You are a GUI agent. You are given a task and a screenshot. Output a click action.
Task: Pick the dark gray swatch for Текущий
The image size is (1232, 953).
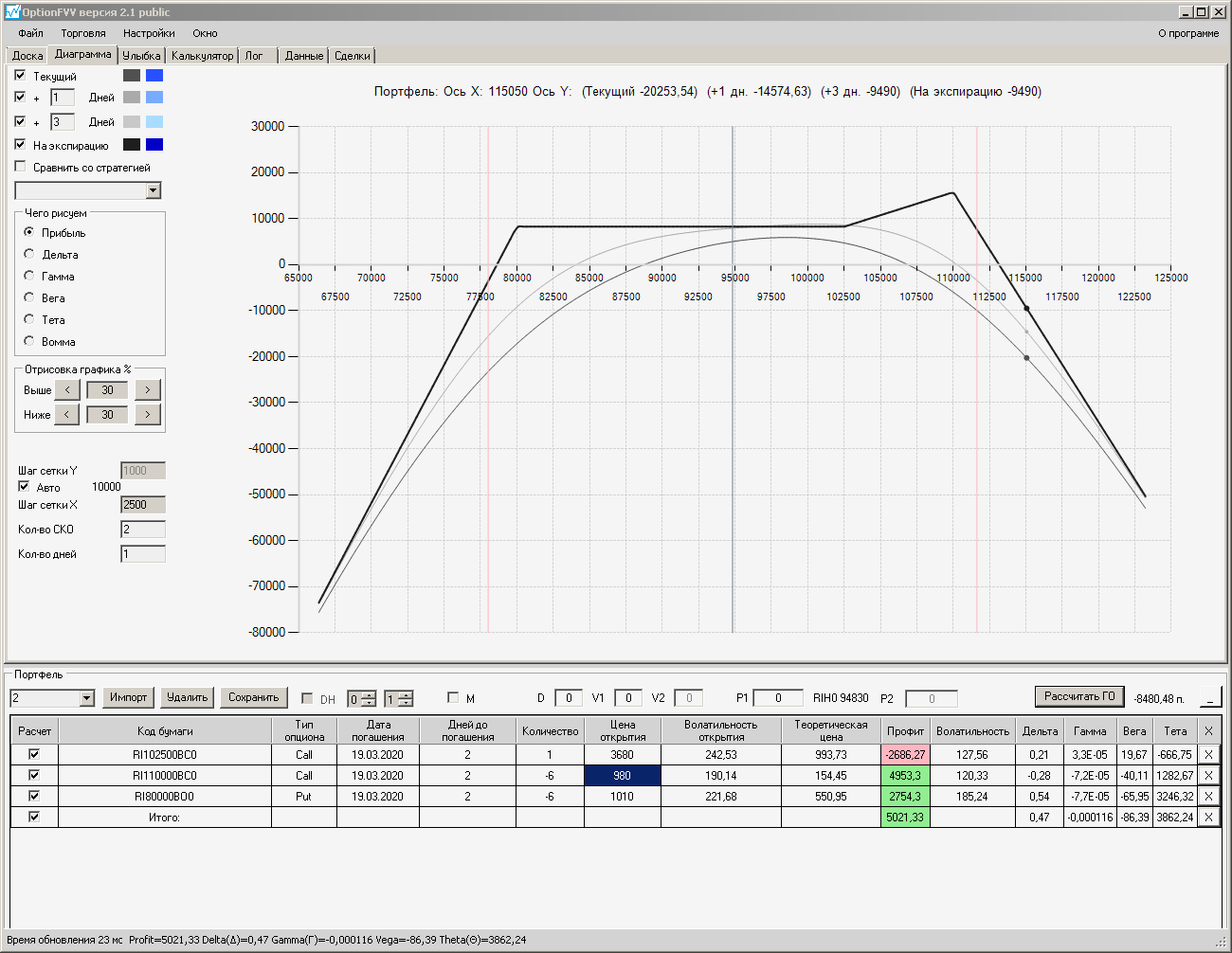(132, 75)
